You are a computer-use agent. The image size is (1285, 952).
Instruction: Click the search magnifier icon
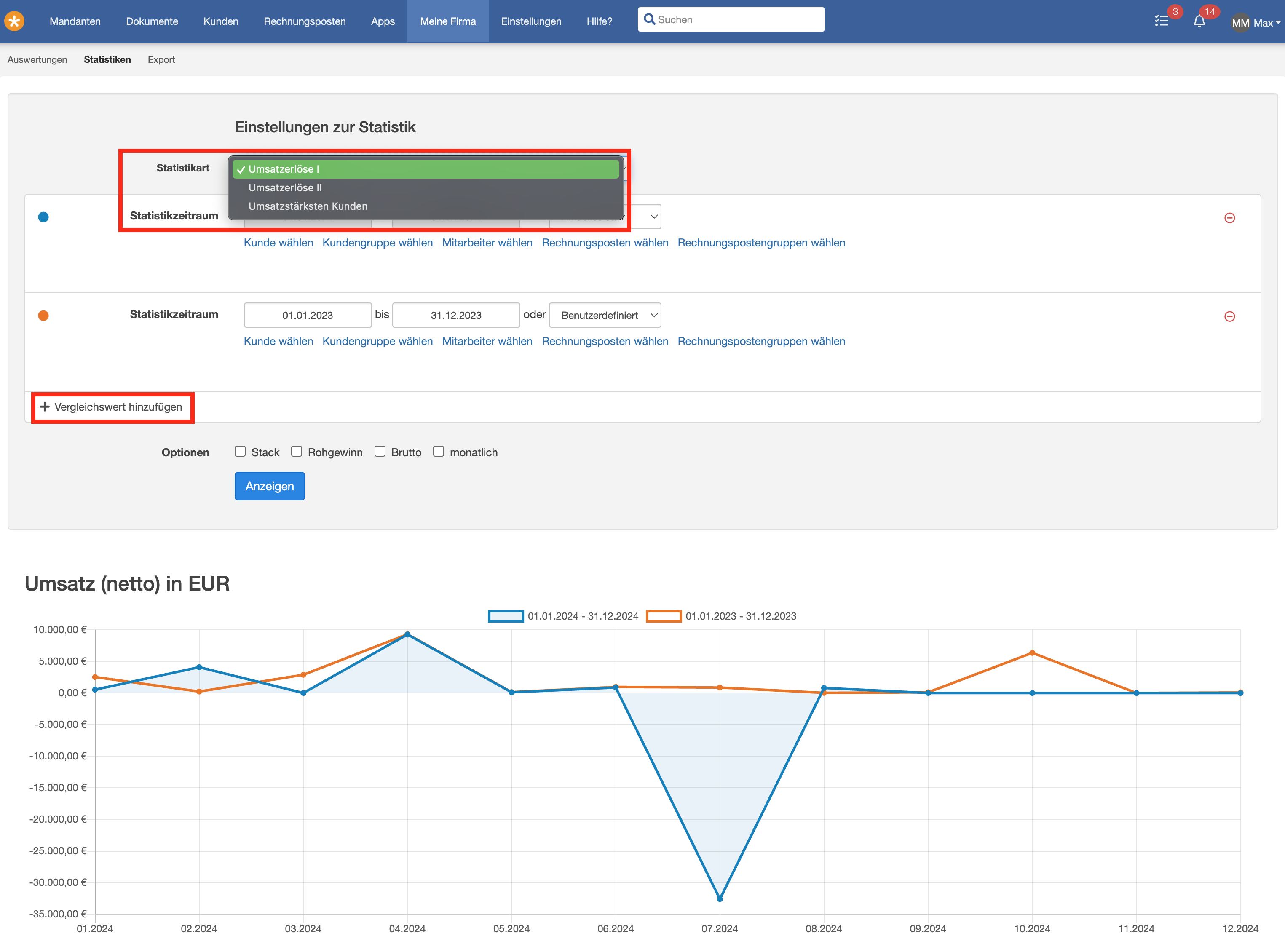tap(649, 20)
